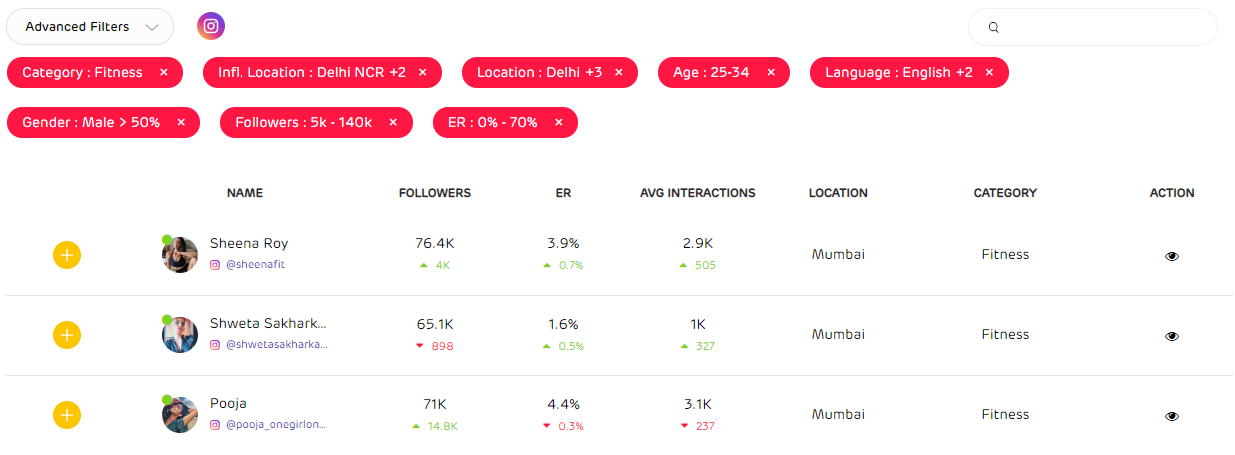This screenshot has height=455, width=1235.
Task: Click the search magnifier icon
Action: [993, 28]
